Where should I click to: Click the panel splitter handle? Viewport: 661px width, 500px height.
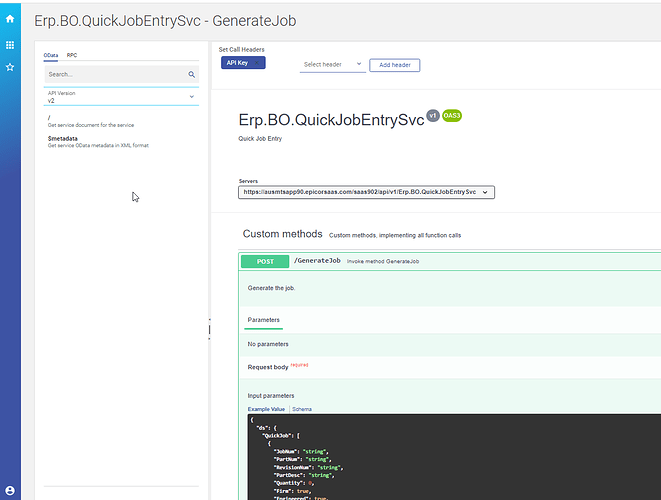click(210, 329)
